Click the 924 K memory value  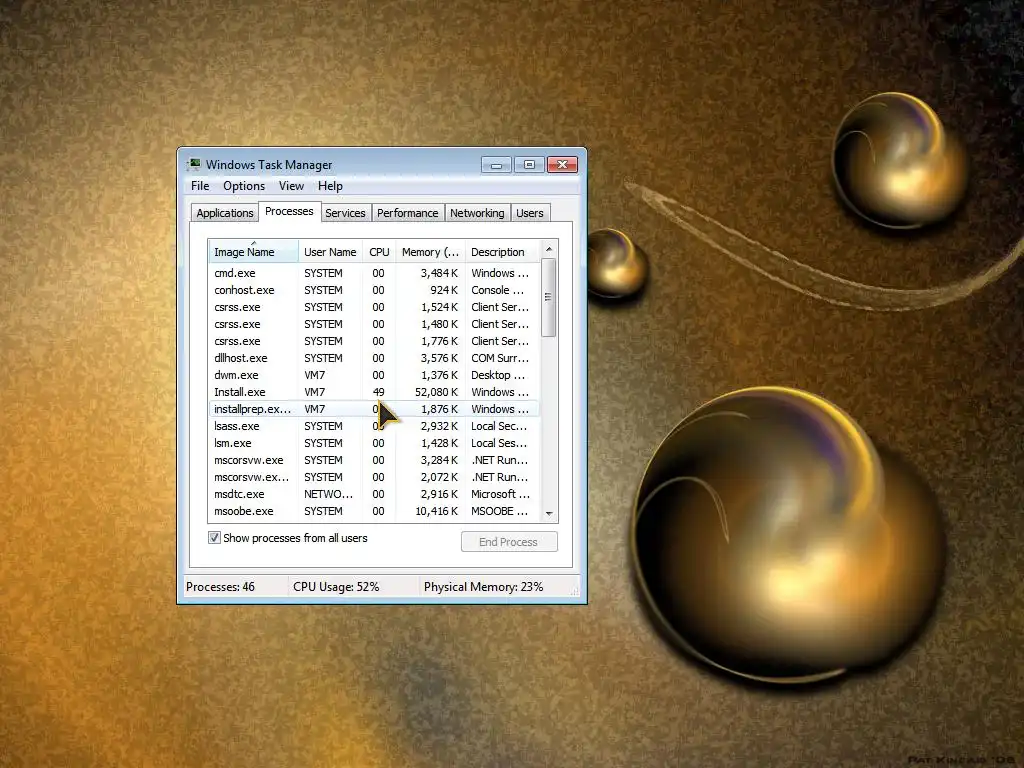pyautogui.click(x=444, y=290)
